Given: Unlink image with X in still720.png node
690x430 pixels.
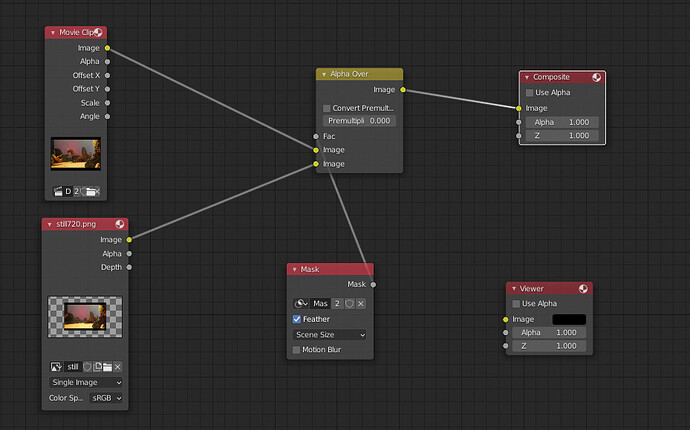Looking at the screenshot, I should [117, 367].
